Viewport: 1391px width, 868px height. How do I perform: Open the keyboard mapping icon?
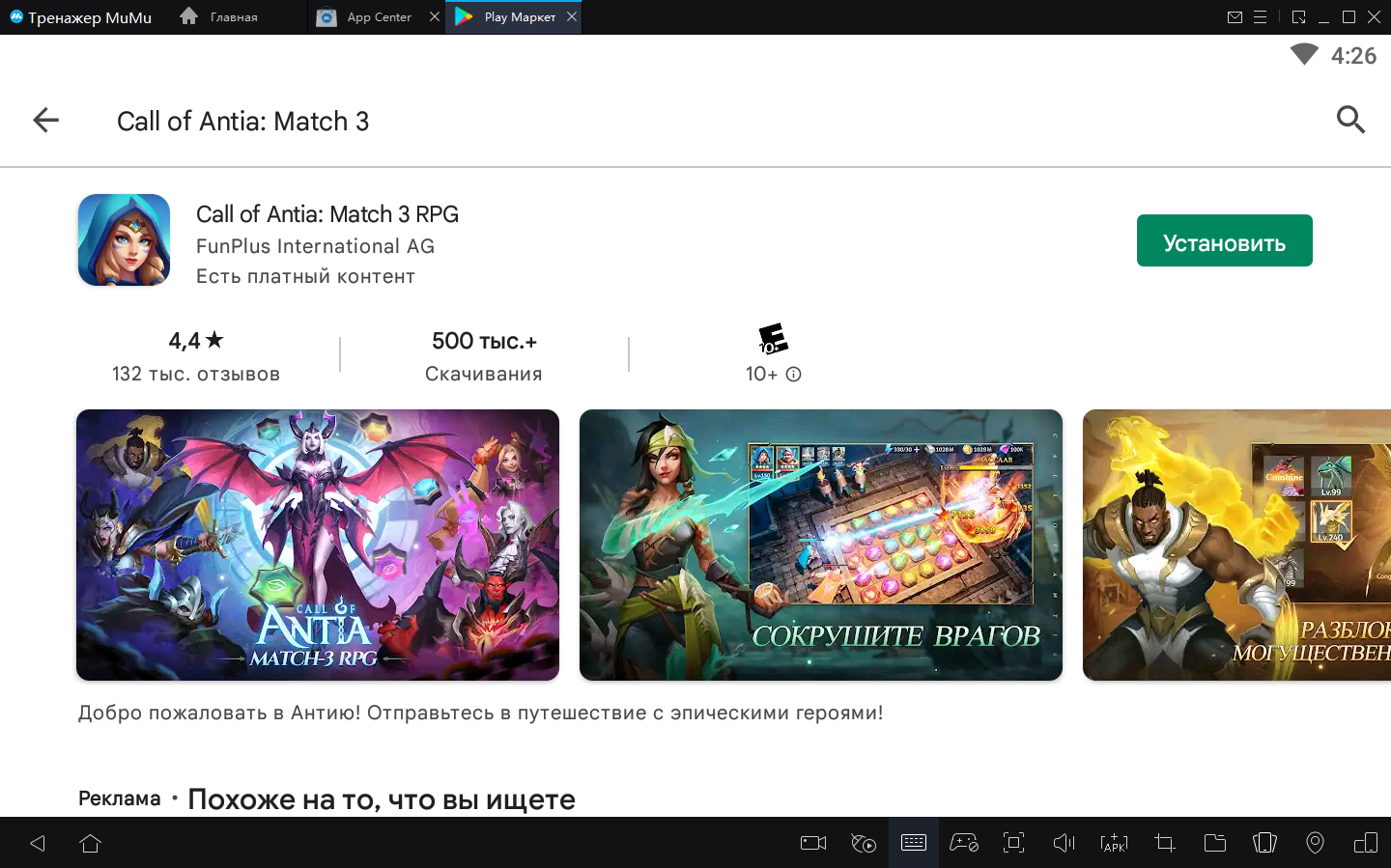914,843
